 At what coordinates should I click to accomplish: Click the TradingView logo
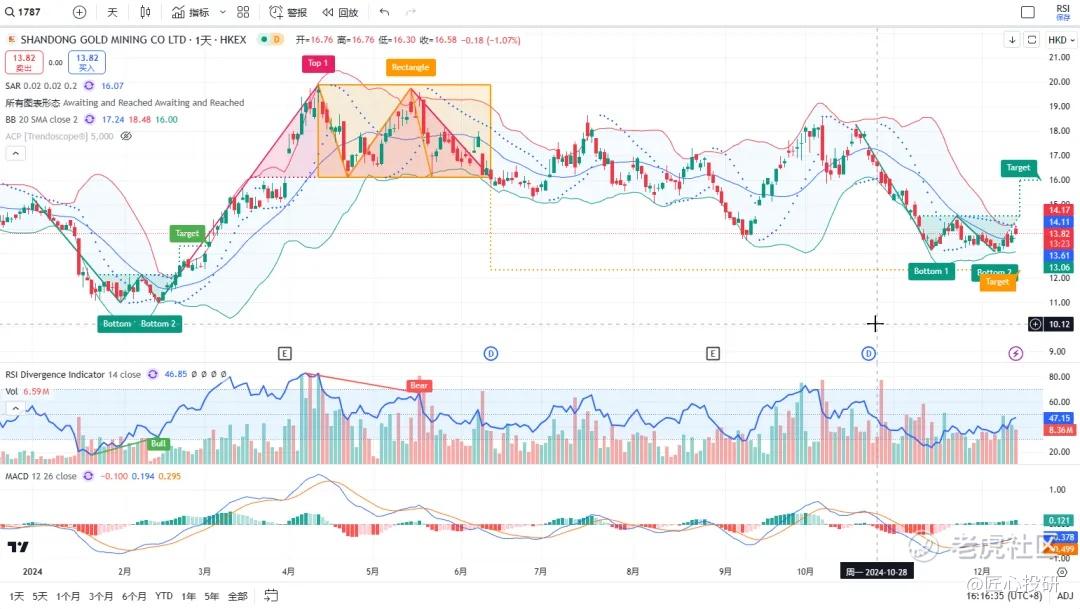coord(18,547)
